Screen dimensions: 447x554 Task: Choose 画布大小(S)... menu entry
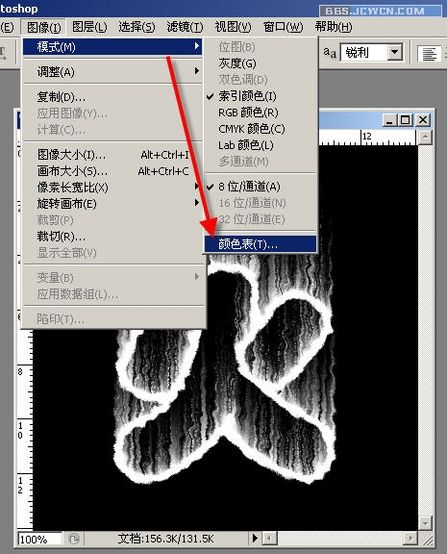point(113,171)
